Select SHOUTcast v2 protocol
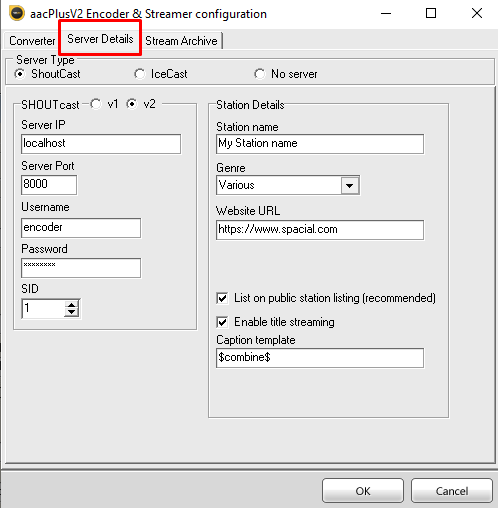The height and width of the screenshot is (508, 498). pyautogui.click(x=132, y=104)
